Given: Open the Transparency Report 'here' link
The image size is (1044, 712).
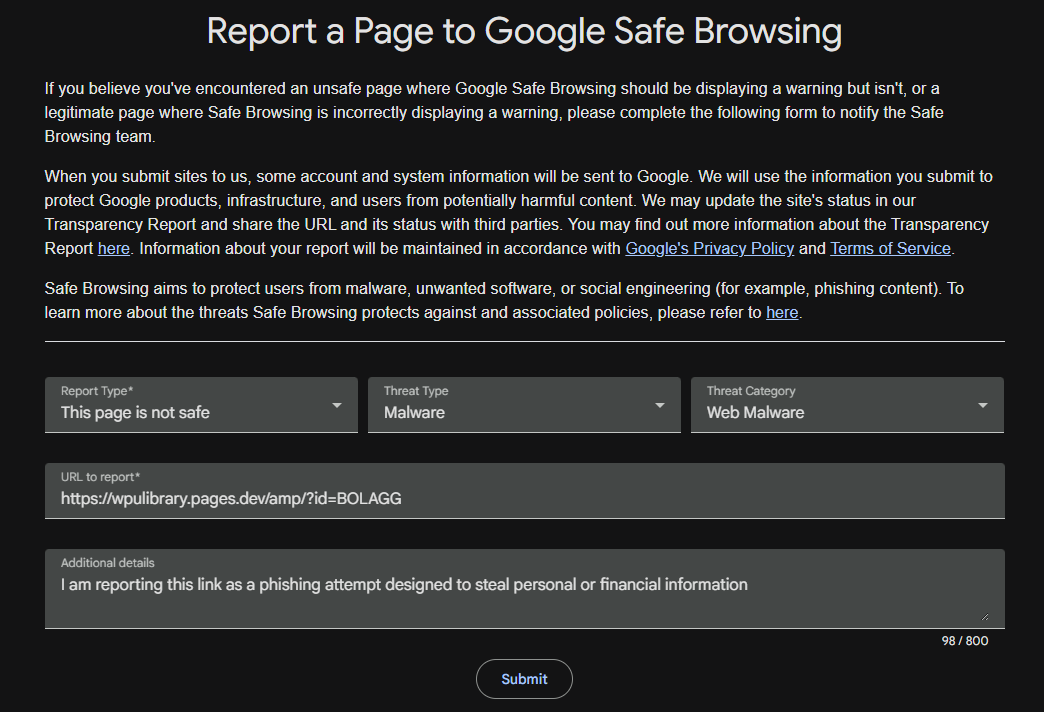Looking at the screenshot, I should [114, 248].
